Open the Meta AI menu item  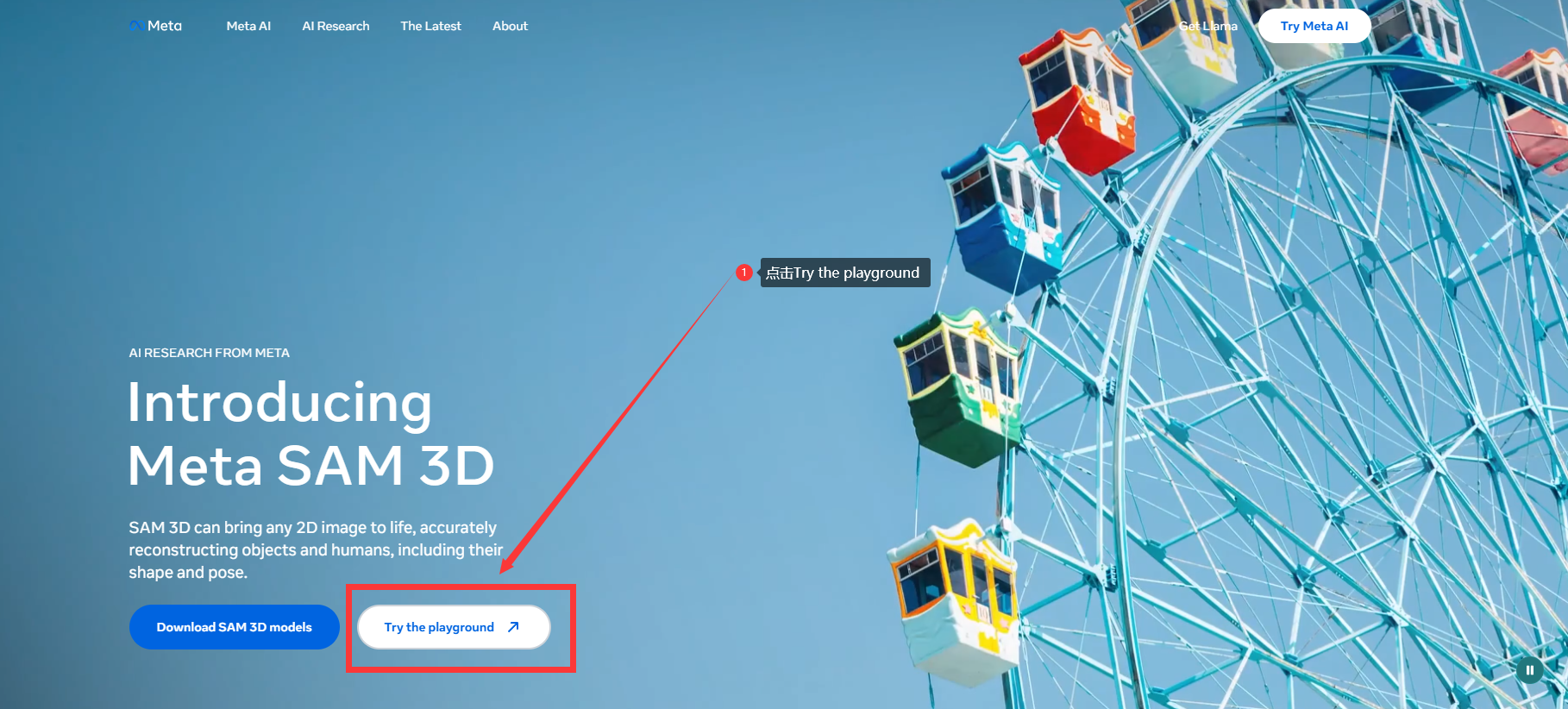pos(248,26)
